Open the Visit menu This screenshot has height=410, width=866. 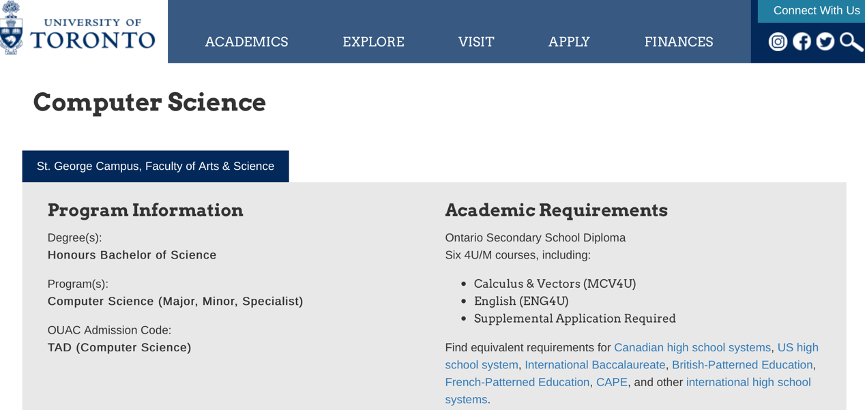476,42
